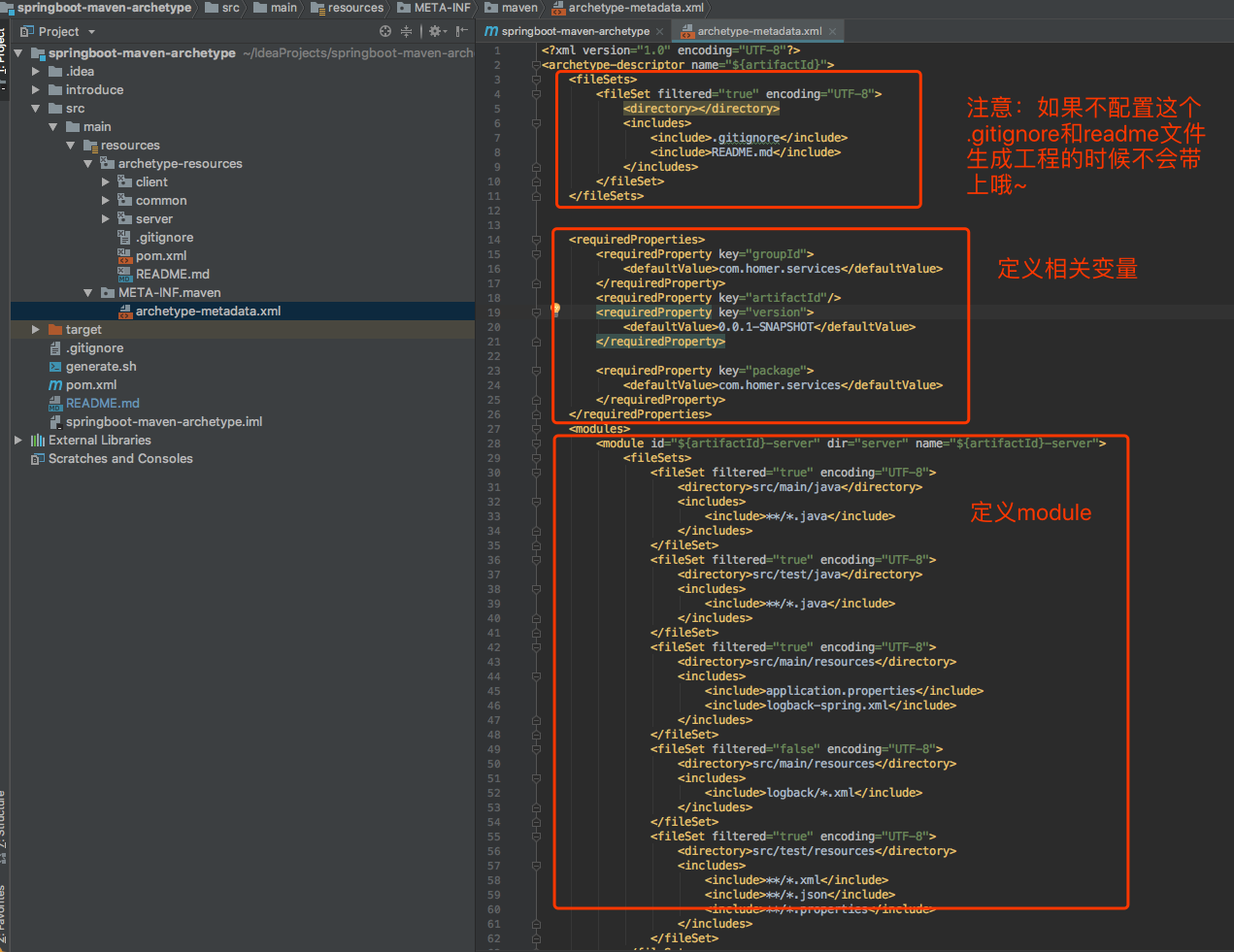Select the blue README.md file
Screen dimensions: 1234x952
[x=94, y=404]
